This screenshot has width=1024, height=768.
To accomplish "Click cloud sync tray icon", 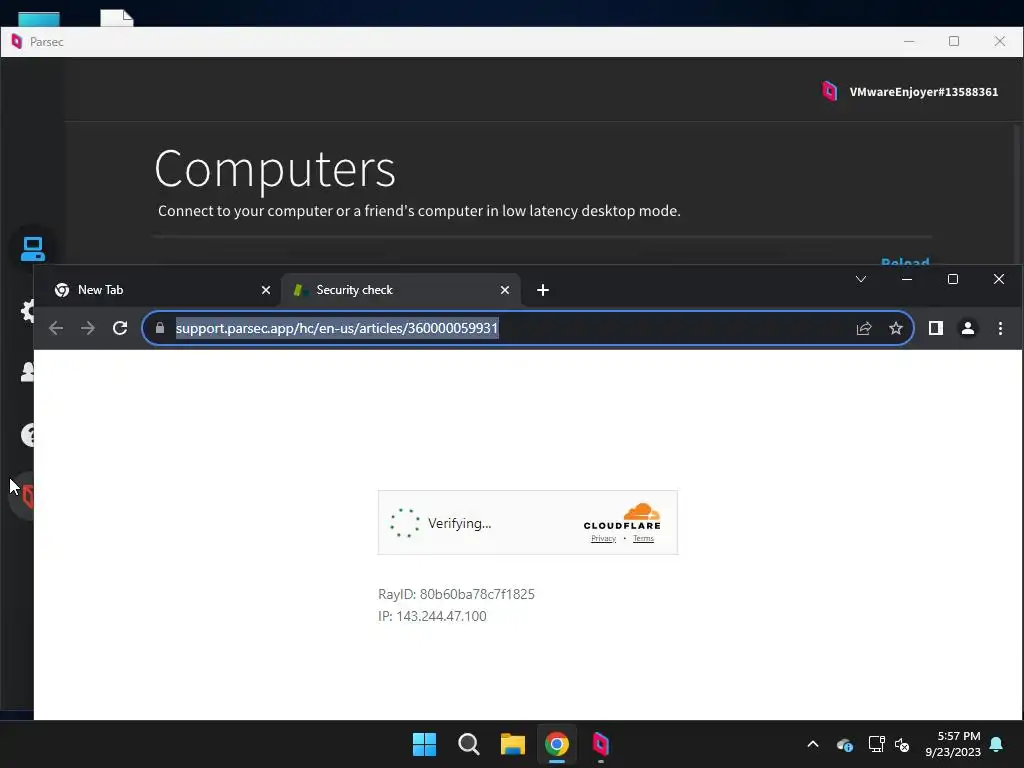I will click(844, 744).
